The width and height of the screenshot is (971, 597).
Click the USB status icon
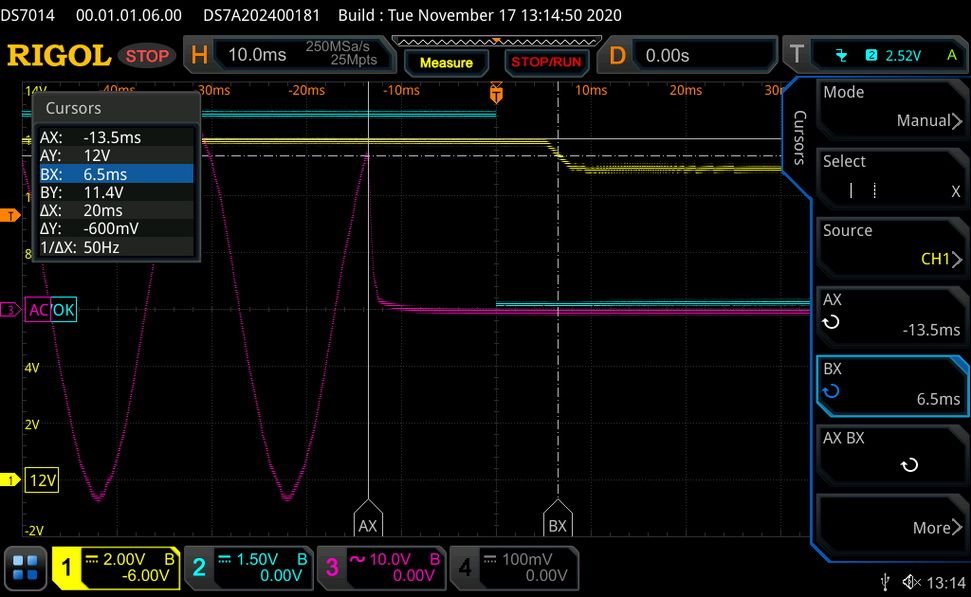[886, 582]
